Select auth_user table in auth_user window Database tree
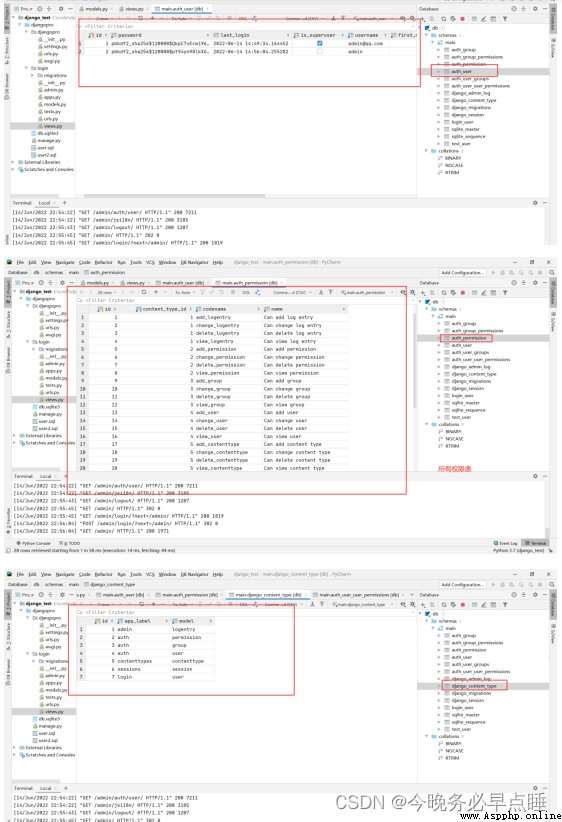This screenshot has width=562, height=822. (x=461, y=71)
